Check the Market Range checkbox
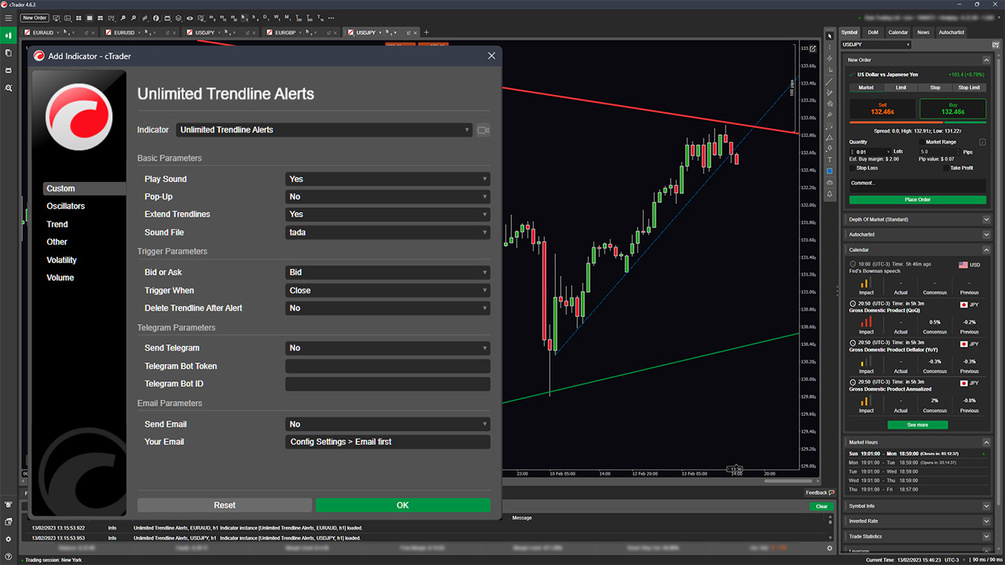This screenshot has height=565, width=1005. coord(922,142)
